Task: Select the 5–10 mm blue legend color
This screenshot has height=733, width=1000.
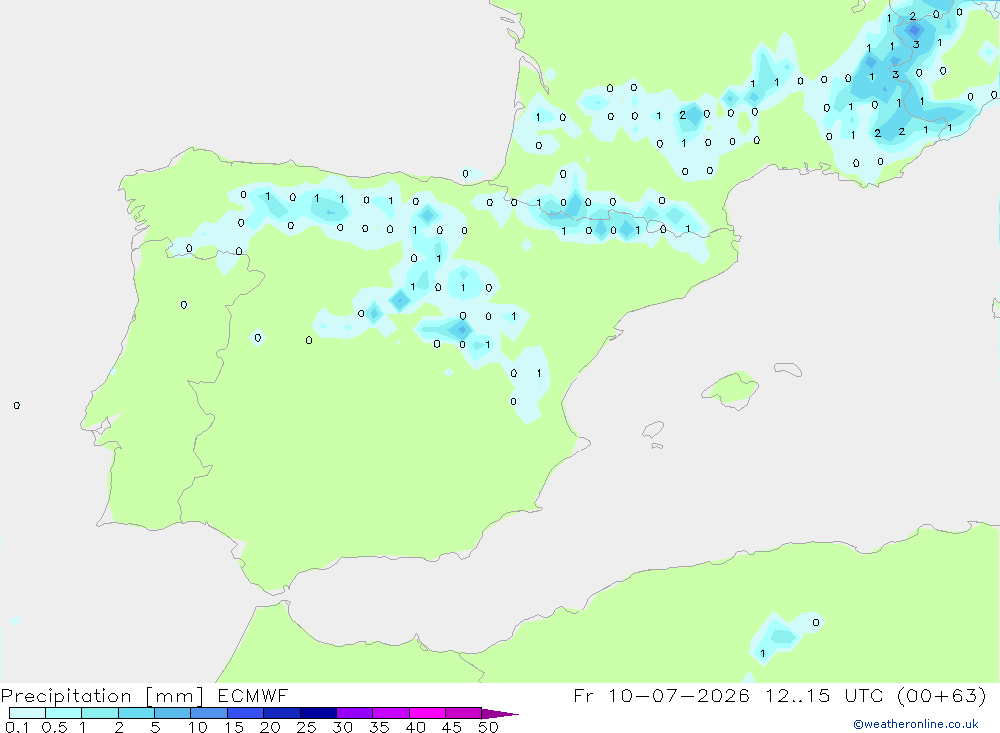Action: click(173, 713)
